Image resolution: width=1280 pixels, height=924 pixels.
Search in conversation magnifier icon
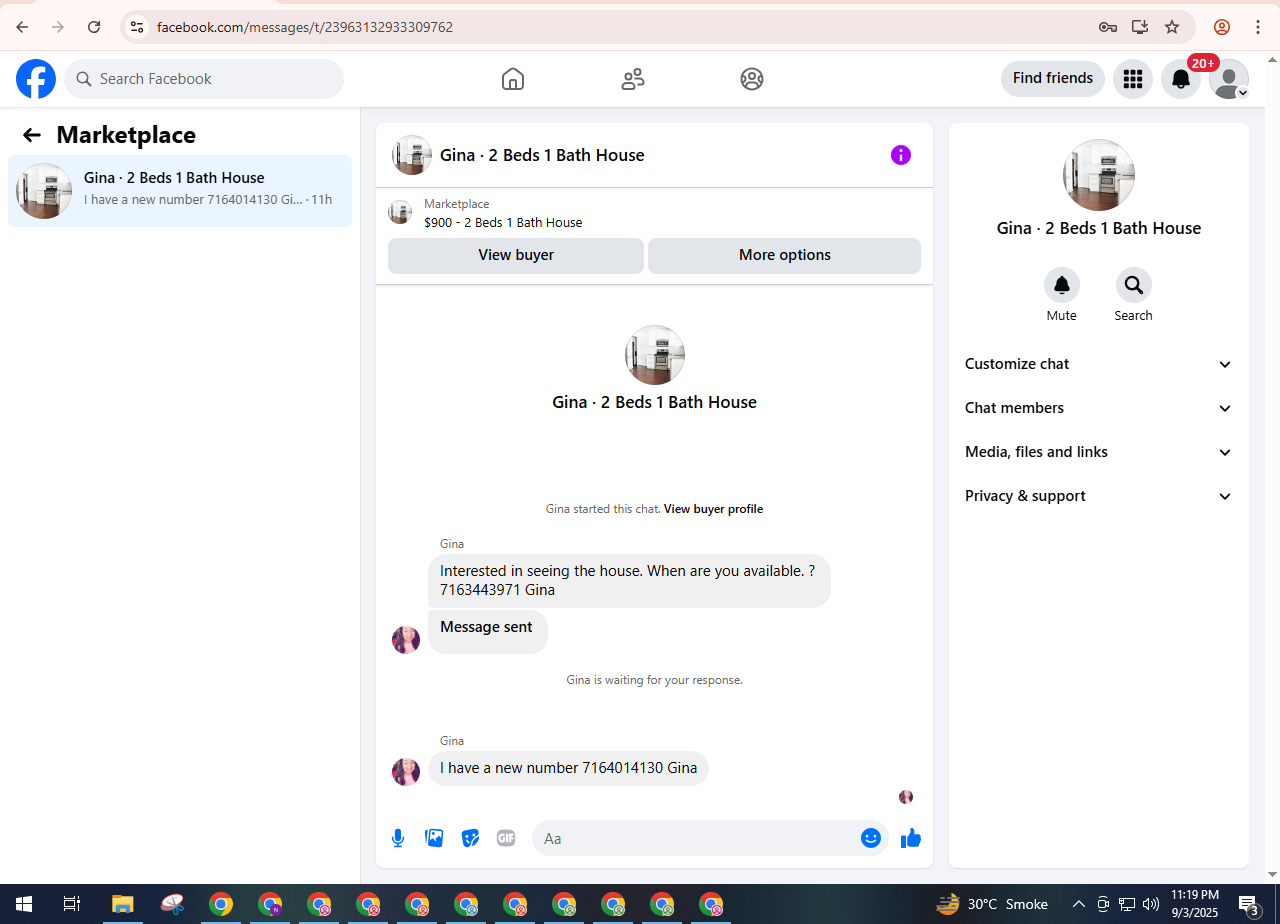[1134, 285]
